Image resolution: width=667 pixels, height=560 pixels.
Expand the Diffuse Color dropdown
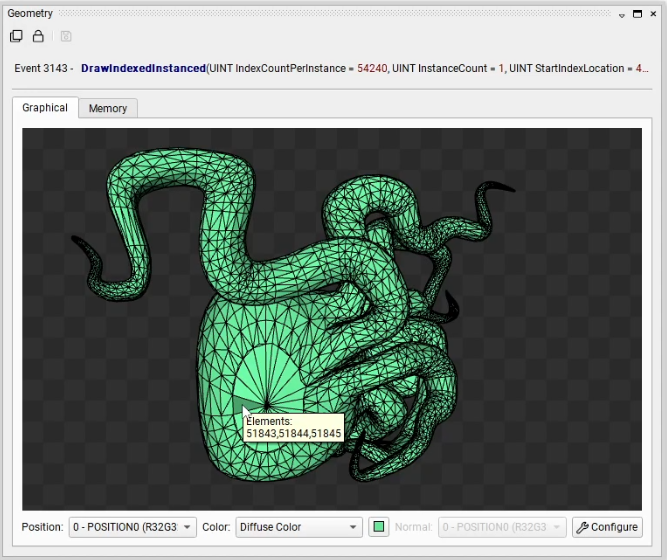[298, 527]
